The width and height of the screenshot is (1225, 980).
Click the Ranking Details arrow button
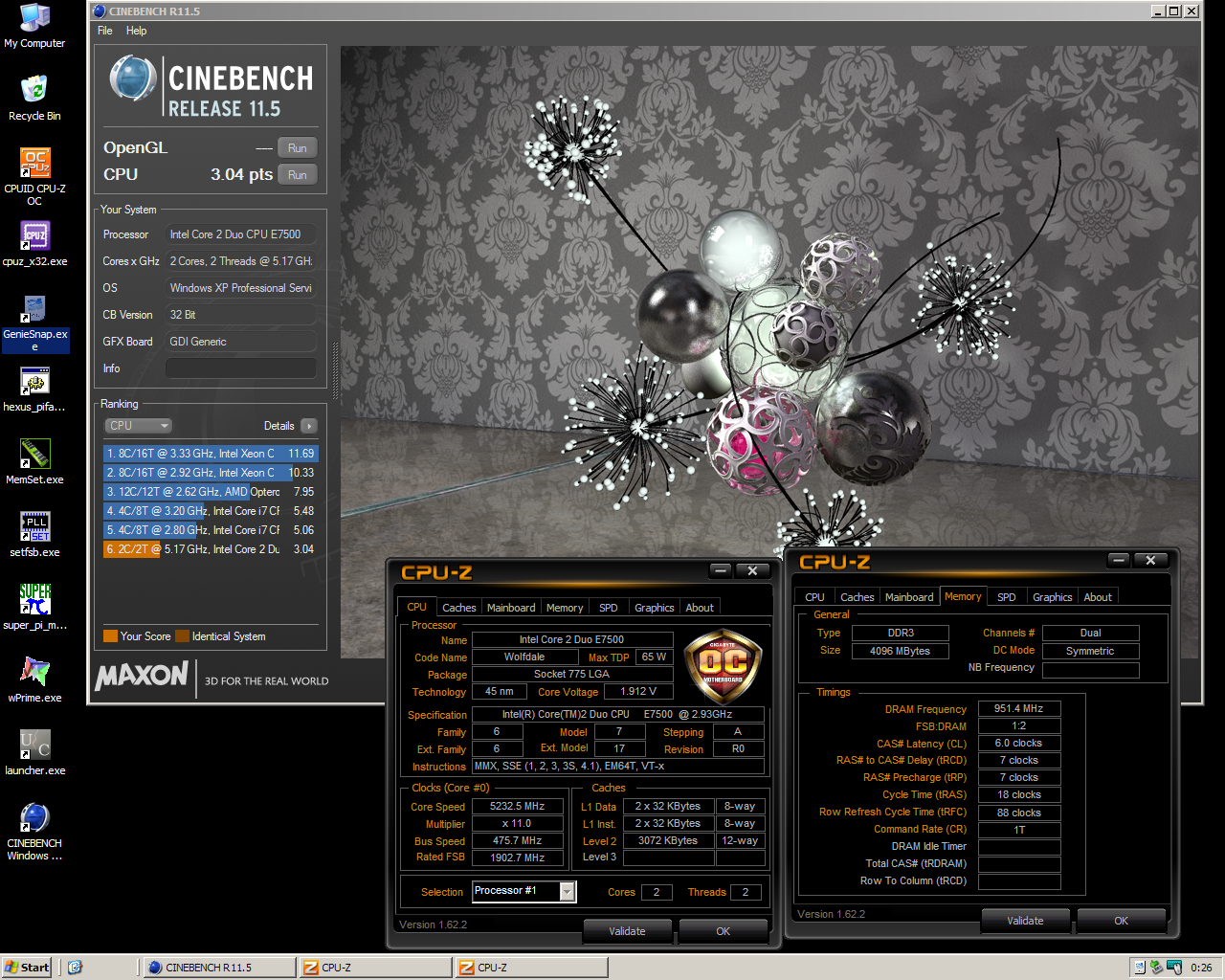click(308, 426)
